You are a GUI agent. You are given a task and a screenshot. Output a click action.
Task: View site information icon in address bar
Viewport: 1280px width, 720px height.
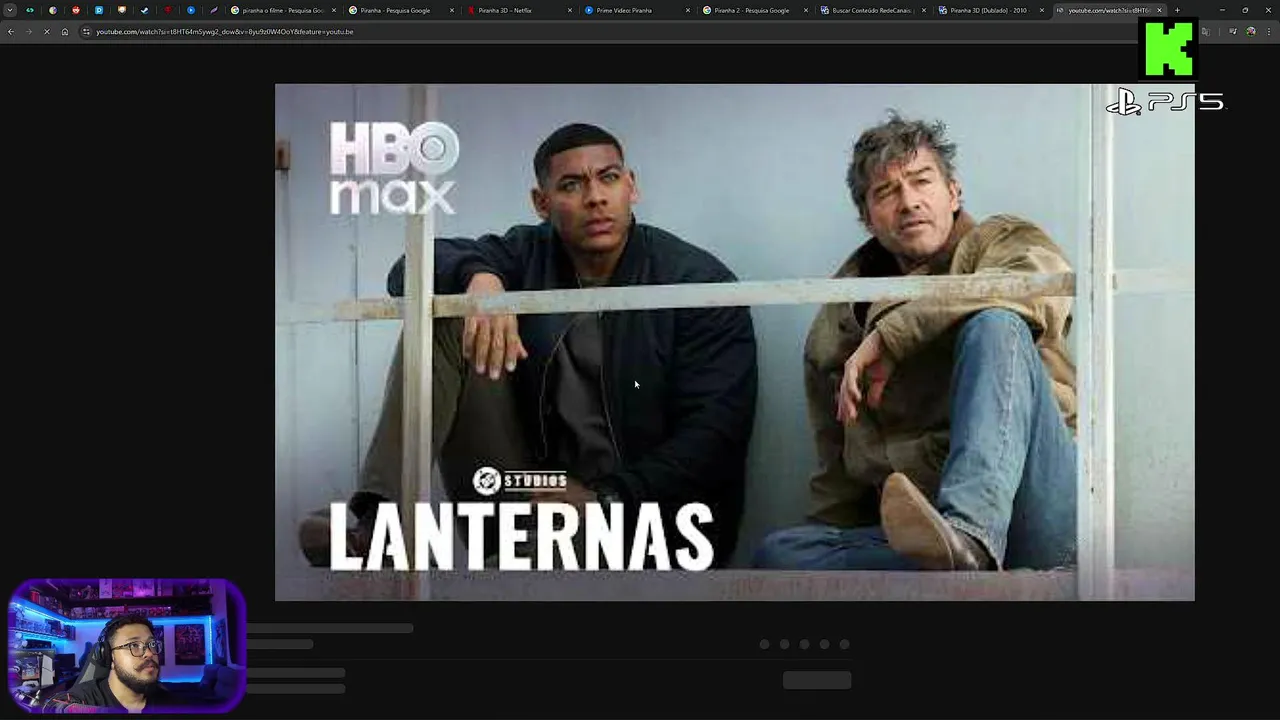[x=86, y=32]
